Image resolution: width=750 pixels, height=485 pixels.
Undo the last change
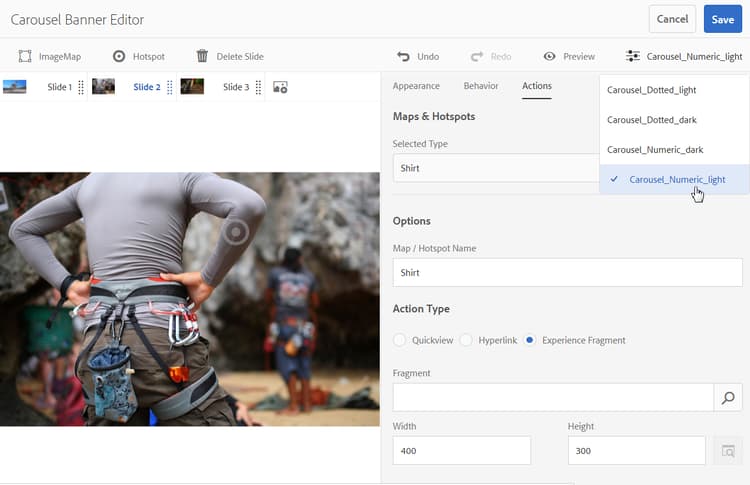[x=418, y=56]
